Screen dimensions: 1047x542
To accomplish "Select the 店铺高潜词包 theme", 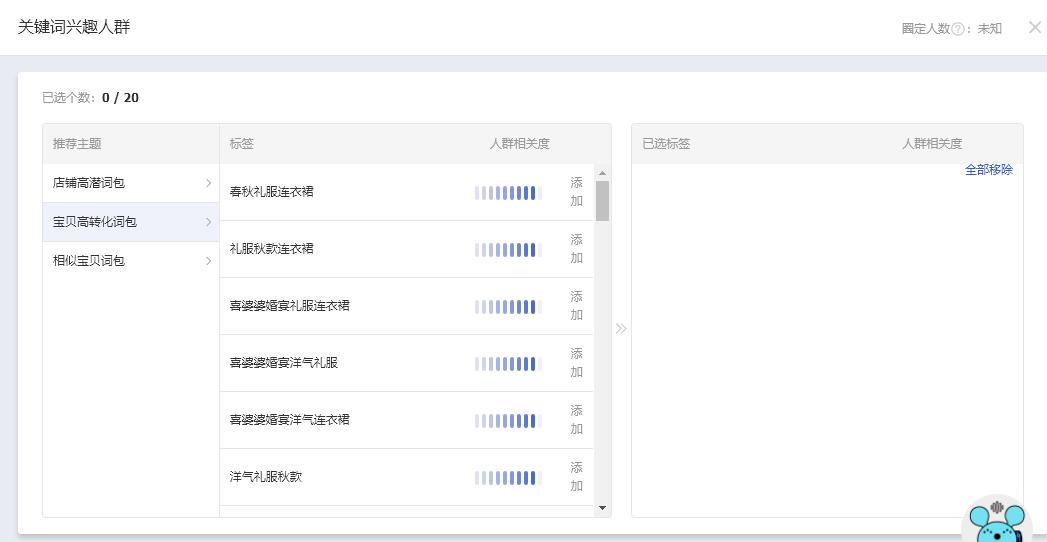I will pos(131,183).
